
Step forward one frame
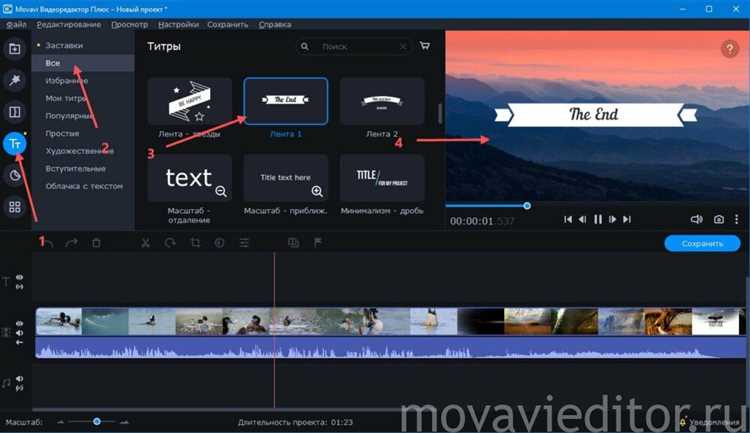click(612, 219)
